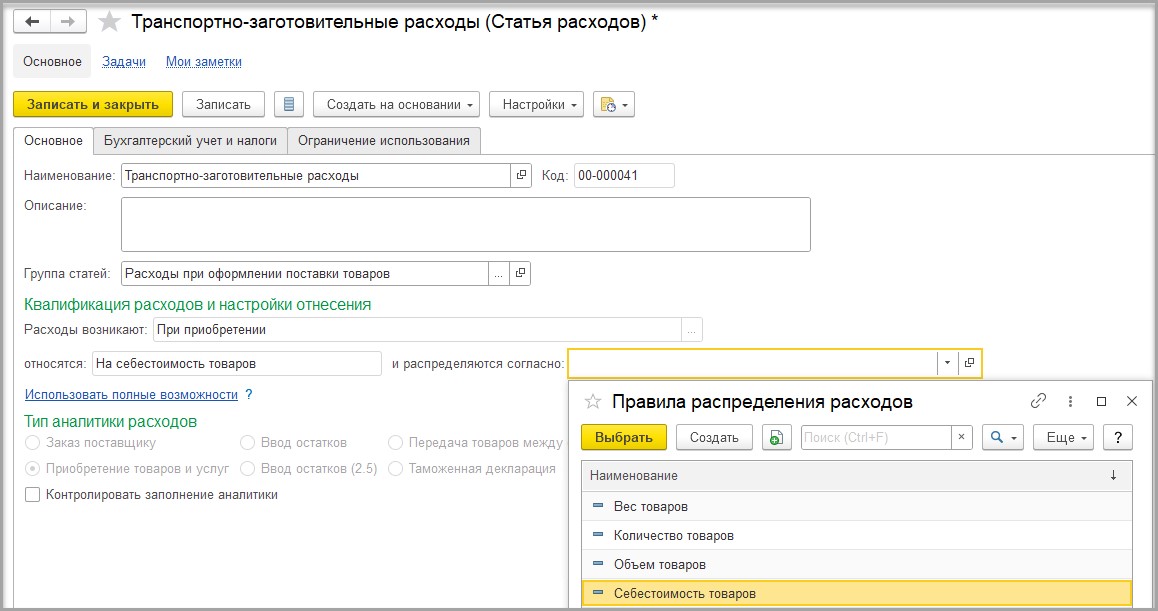The image size is (1158, 611).
Task: Click into the Описание text area
Action: click(466, 224)
